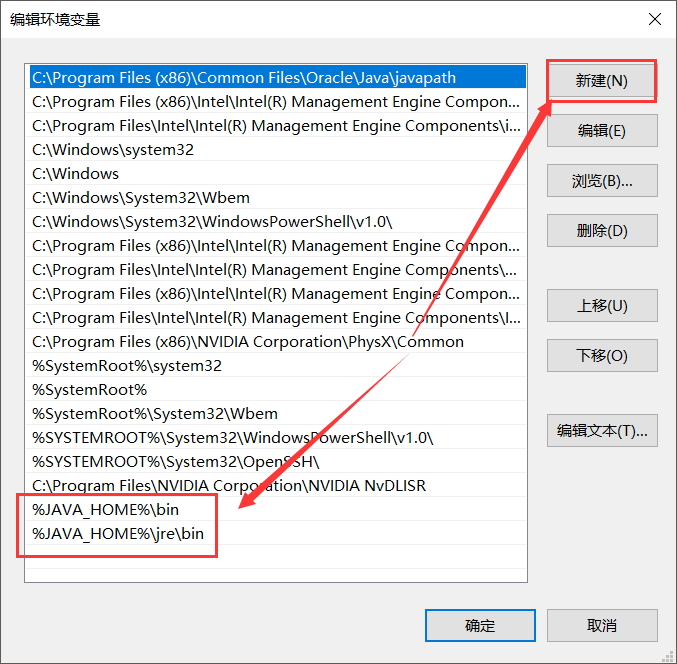677x664 pixels.
Task: Select the C:\Windows\system32 path entry
Action: pyautogui.click(x=113, y=150)
